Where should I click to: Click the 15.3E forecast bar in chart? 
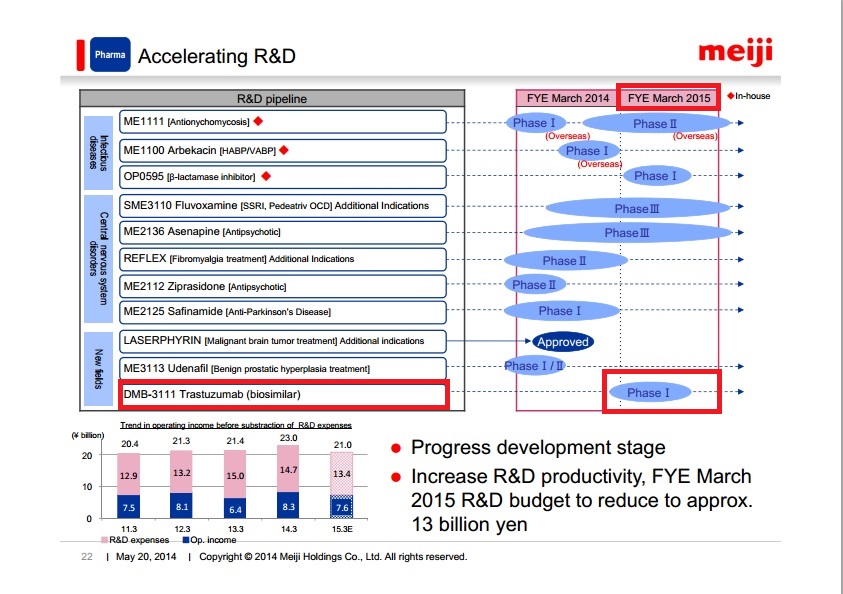[x=342, y=490]
